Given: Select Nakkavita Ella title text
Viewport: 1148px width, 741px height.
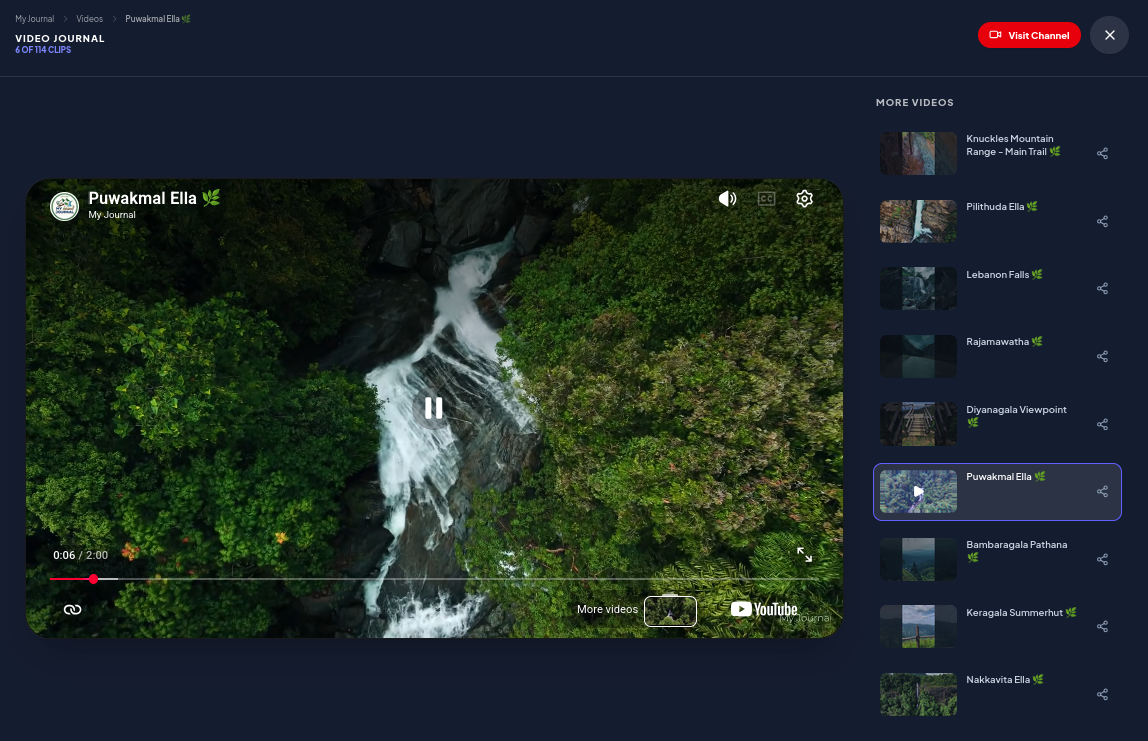Looking at the screenshot, I should (1004, 679).
